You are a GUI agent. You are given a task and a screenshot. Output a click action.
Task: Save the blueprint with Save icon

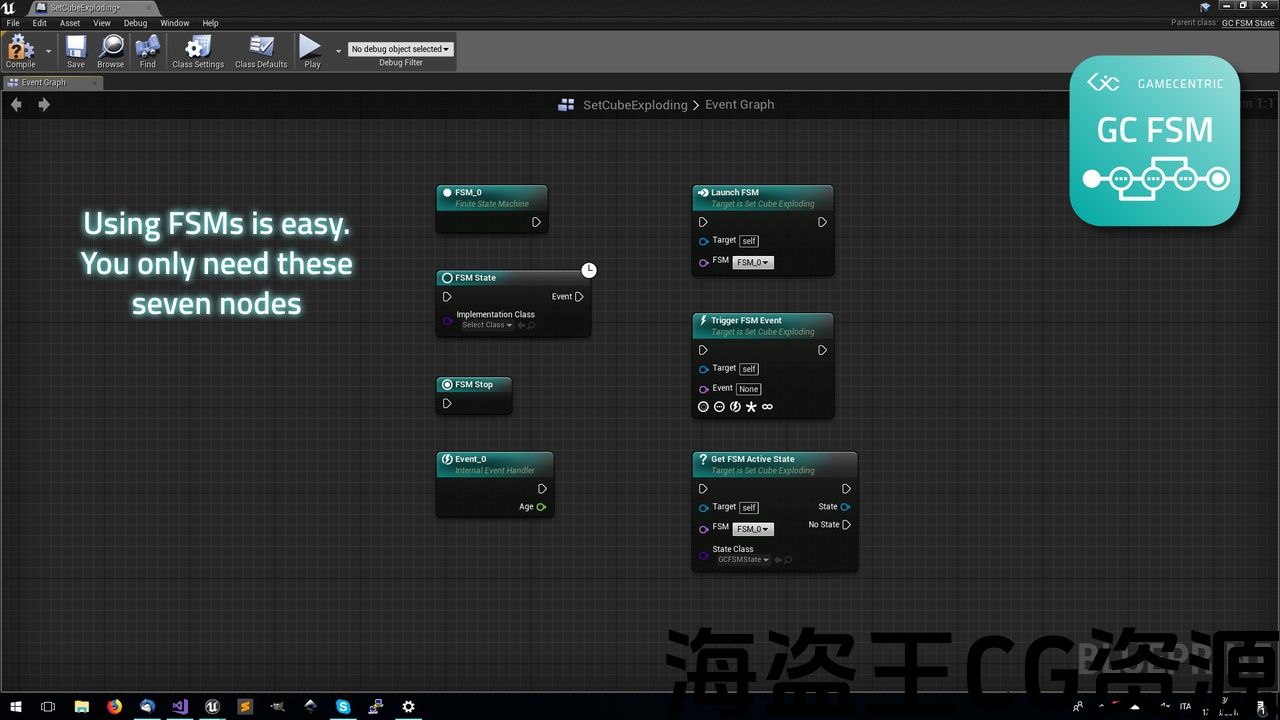[76, 51]
